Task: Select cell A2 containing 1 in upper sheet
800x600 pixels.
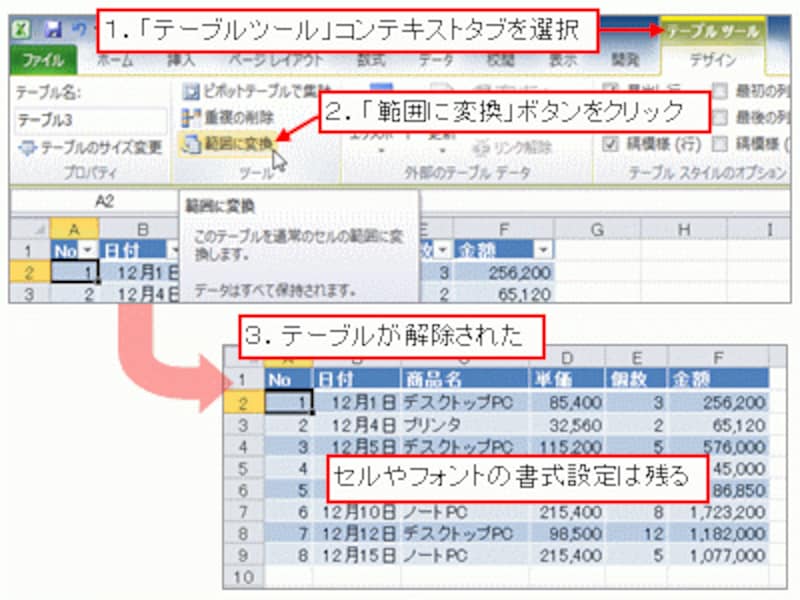Action: (74, 272)
